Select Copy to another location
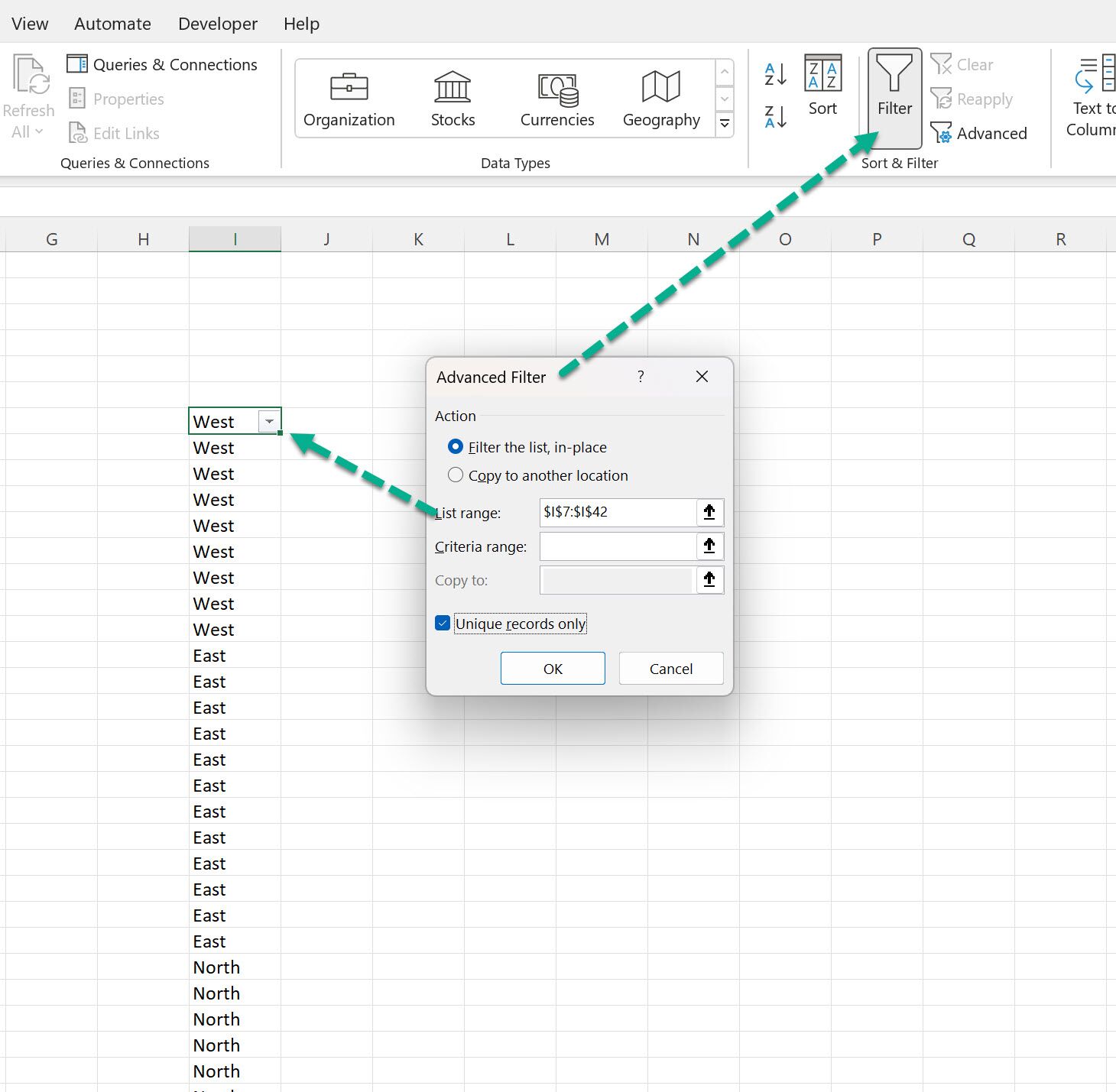1116x1092 pixels. click(x=456, y=475)
